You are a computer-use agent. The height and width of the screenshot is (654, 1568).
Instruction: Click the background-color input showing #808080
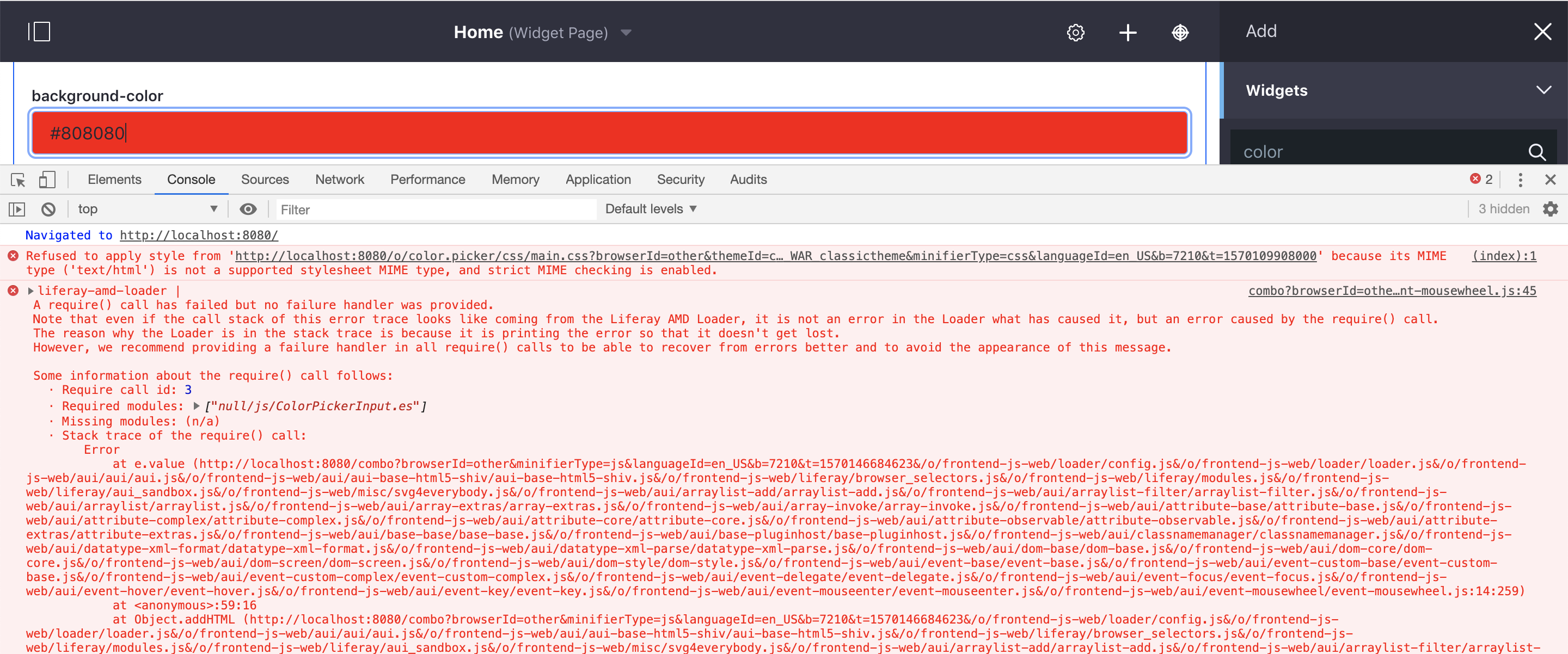tap(609, 133)
